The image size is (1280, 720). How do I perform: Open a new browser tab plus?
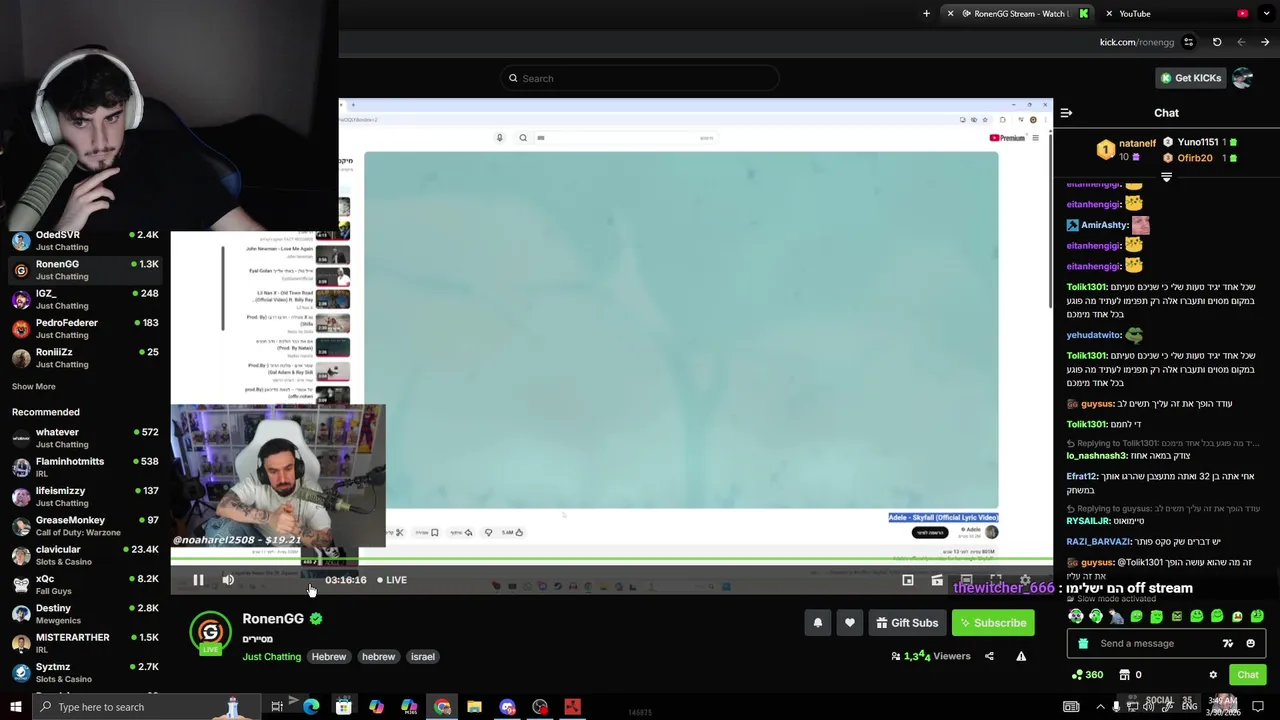click(x=926, y=14)
